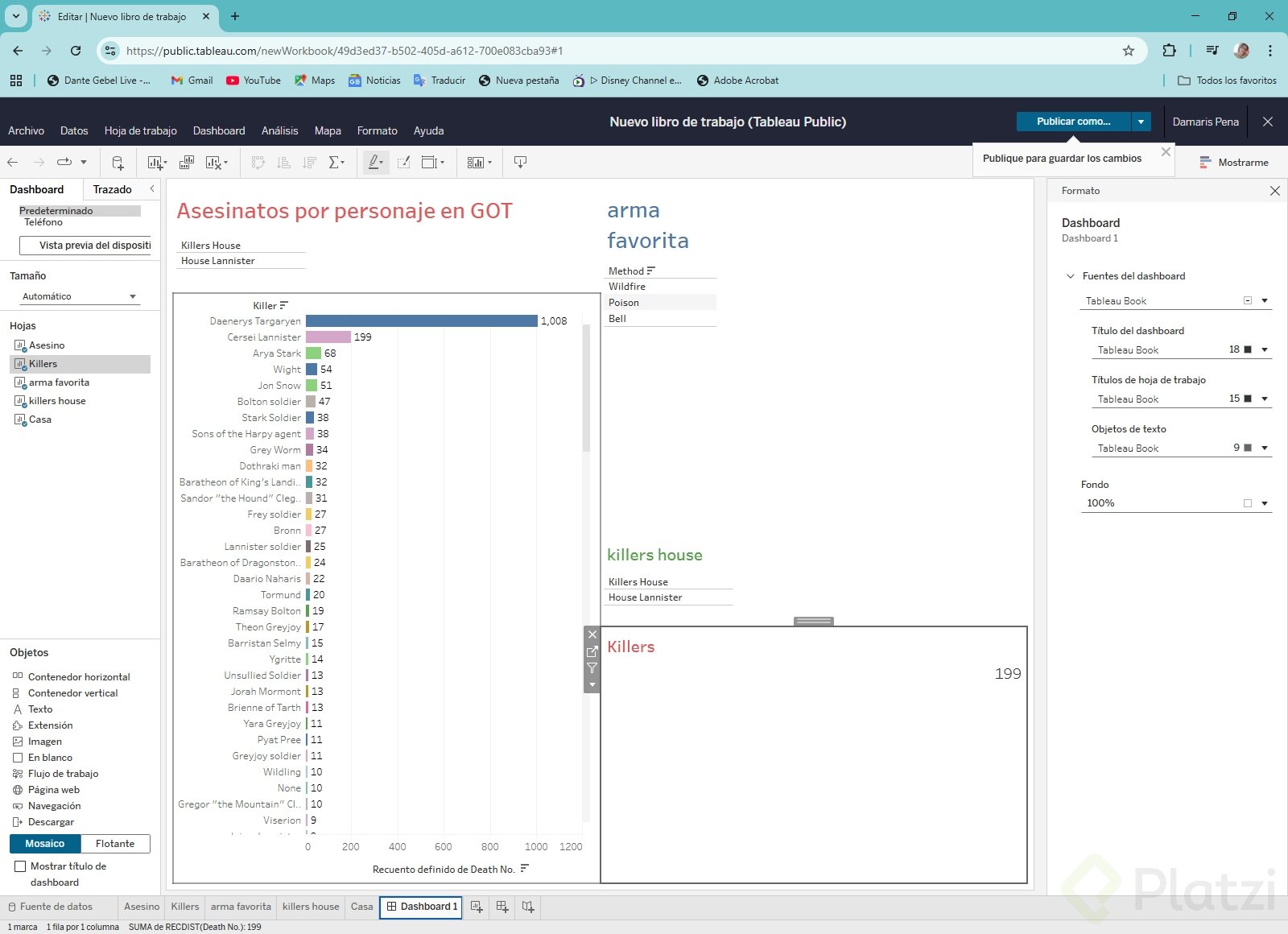This screenshot has width=1288, height=934.
Task: Open the Datos menu
Action: click(x=74, y=130)
